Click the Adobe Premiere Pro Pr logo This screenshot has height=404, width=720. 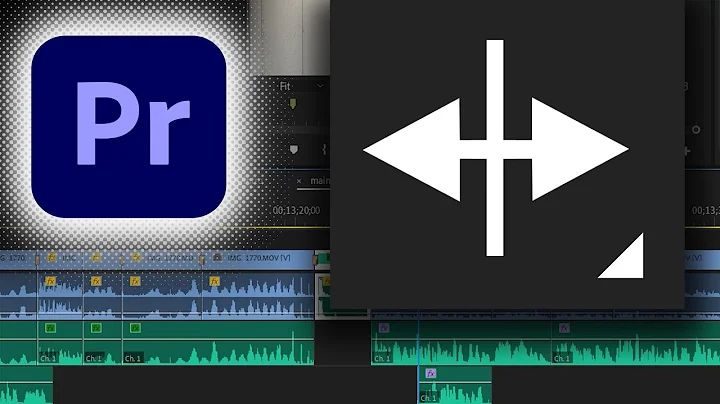pyautogui.click(x=129, y=127)
